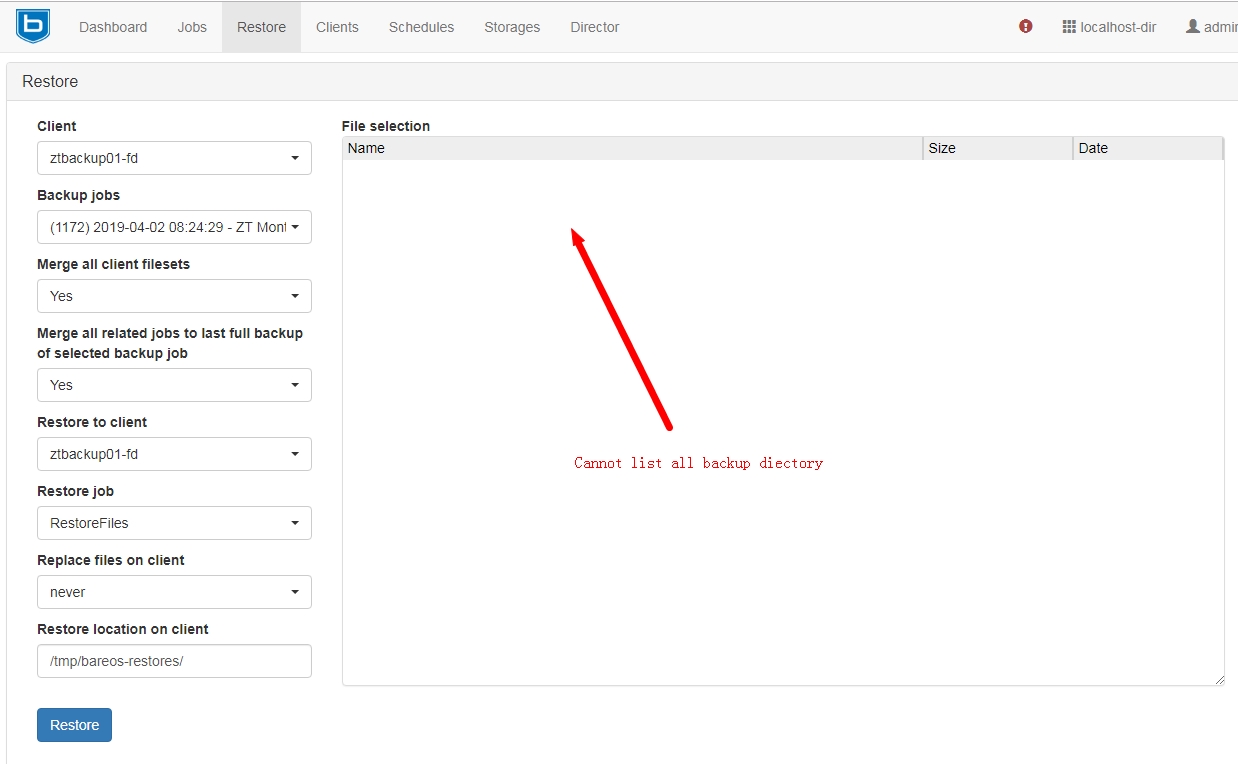Expand the Client dropdown
This screenshot has height=764, width=1238.
coord(174,158)
